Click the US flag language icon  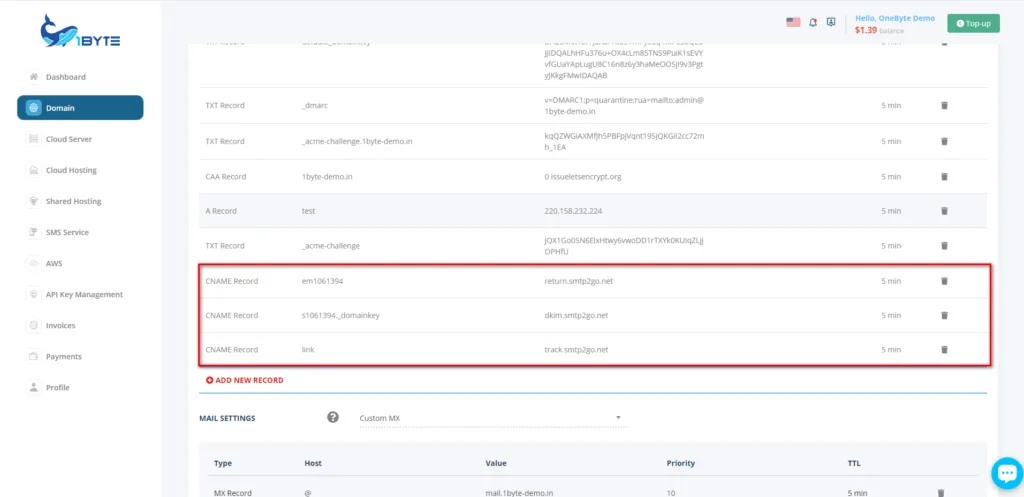pyautogui.click(x=793, y=22)
